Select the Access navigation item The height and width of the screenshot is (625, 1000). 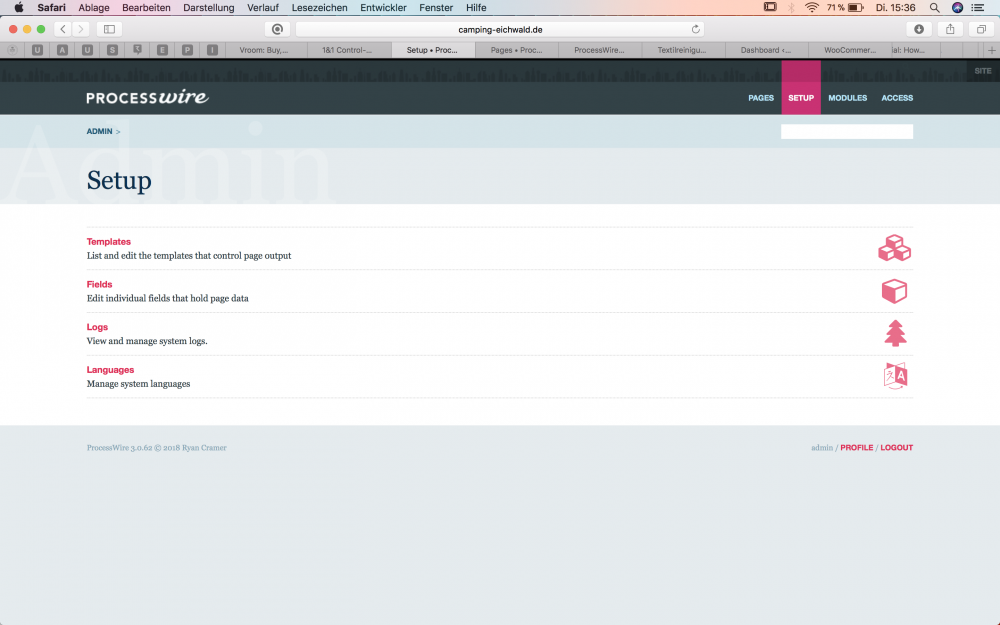[897, 98]
